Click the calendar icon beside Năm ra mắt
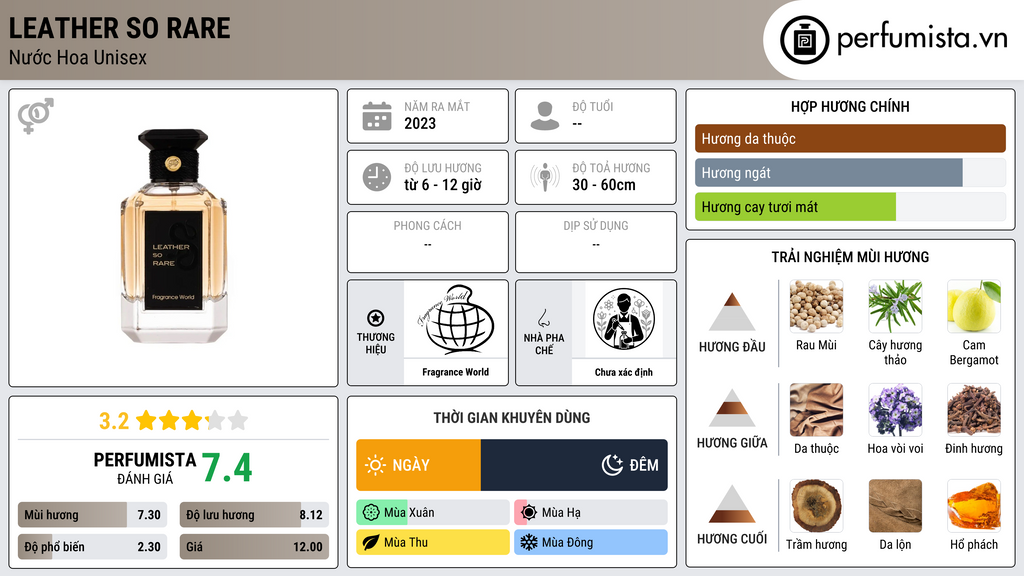1024x576 pixels. point(377,116)
